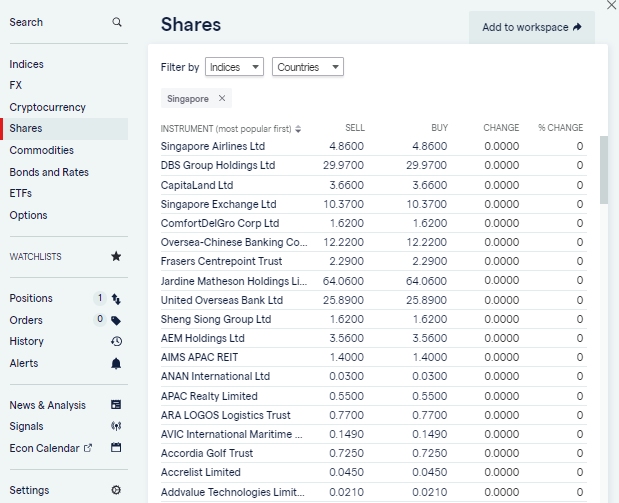Click the Alerts bell icon

click(116, 363)
